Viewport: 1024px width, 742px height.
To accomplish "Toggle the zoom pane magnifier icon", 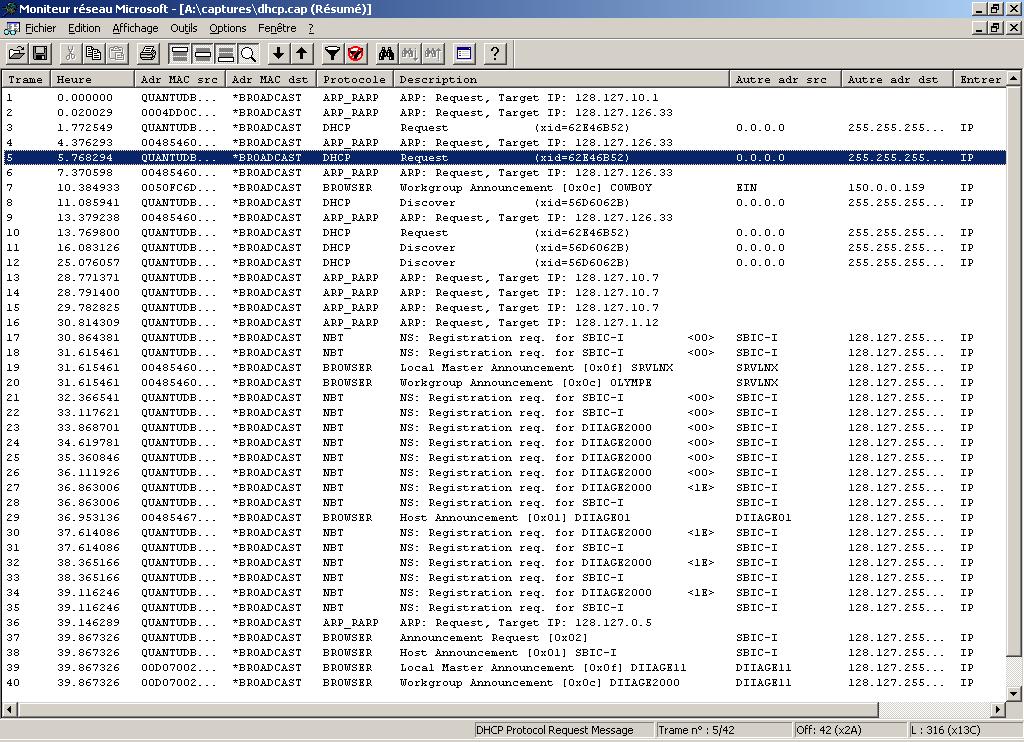I will [x=248, y=54].
